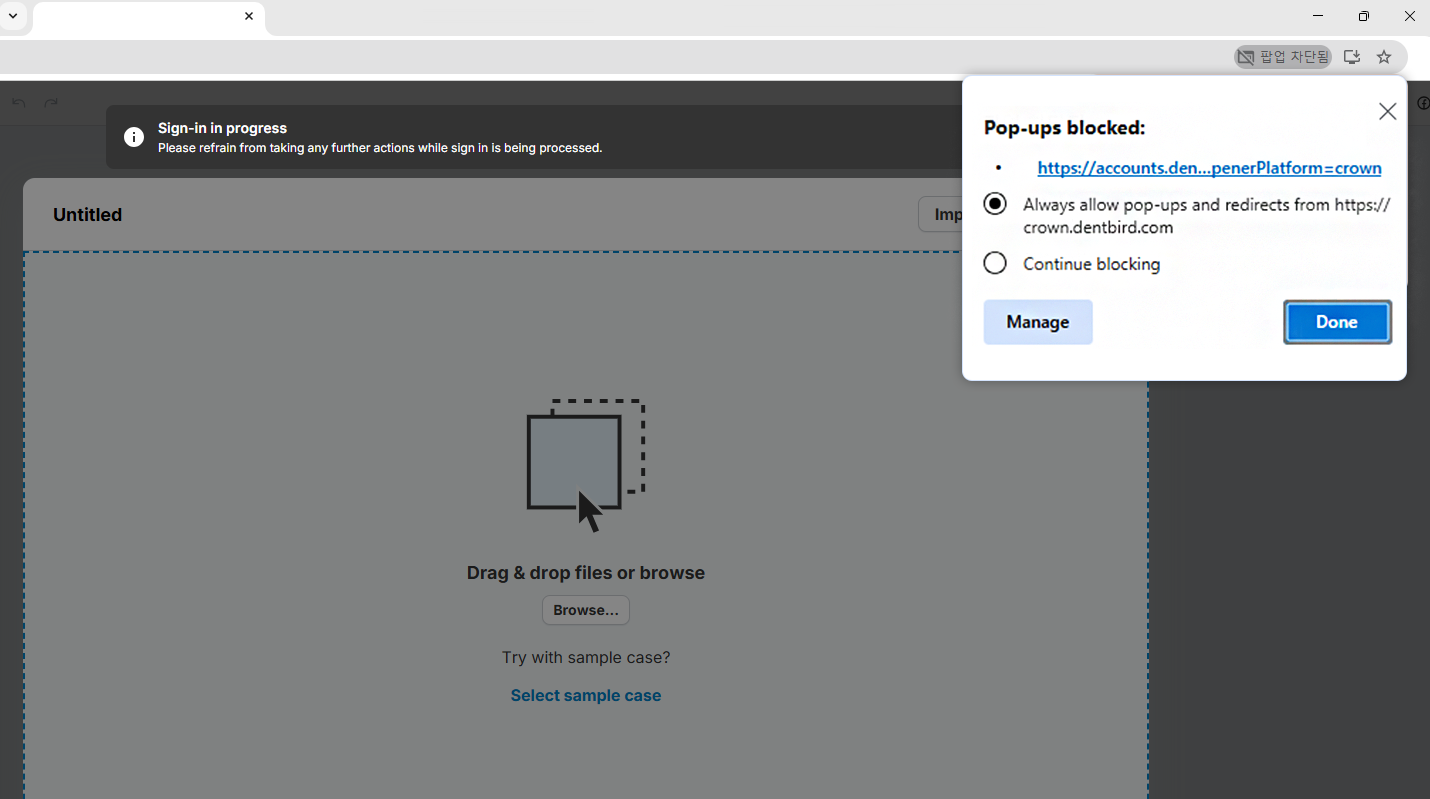
Task: Click the Browse... button
Action: pyautogui.click(x=586, y=610)
